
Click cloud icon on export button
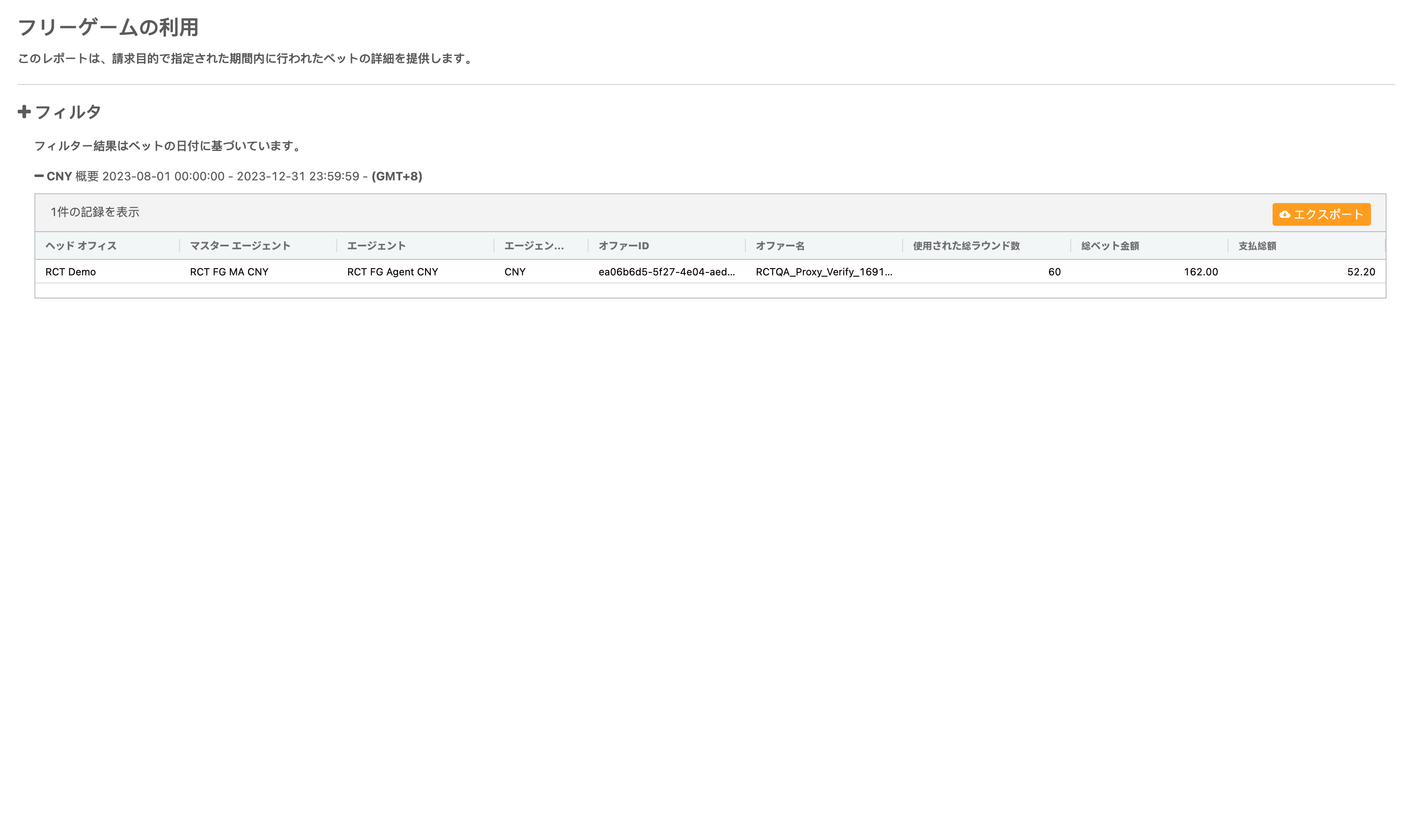[1284, 214]
